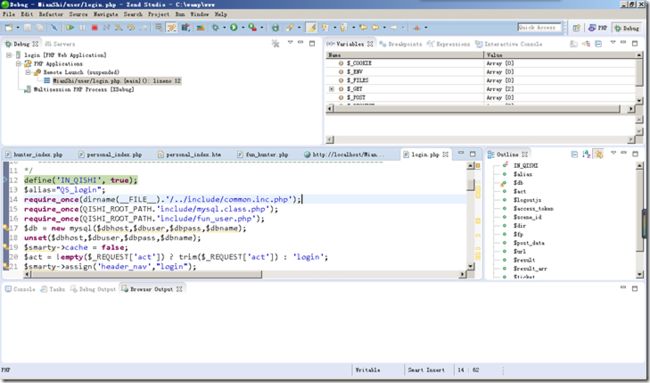
Task: Open the Refactor menu
Action: 51,14
